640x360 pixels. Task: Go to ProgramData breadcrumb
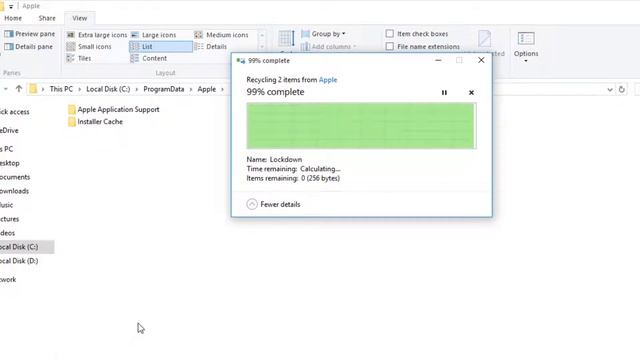pyautogui.click(x=164, y=89)
